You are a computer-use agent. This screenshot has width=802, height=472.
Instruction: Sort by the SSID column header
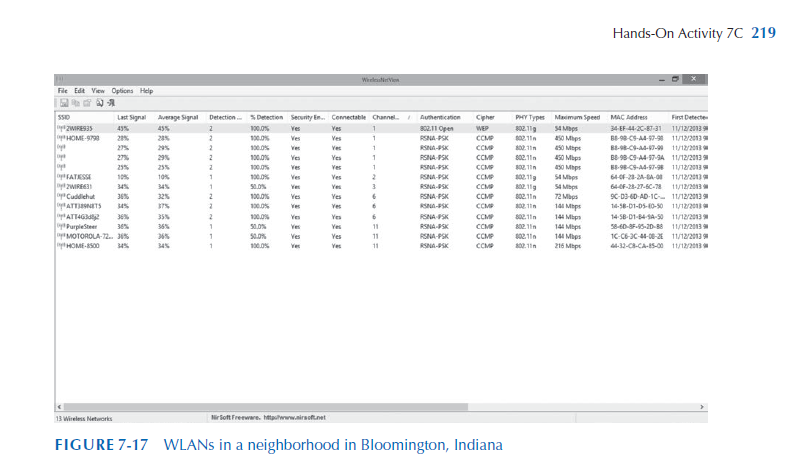point(84,117)
